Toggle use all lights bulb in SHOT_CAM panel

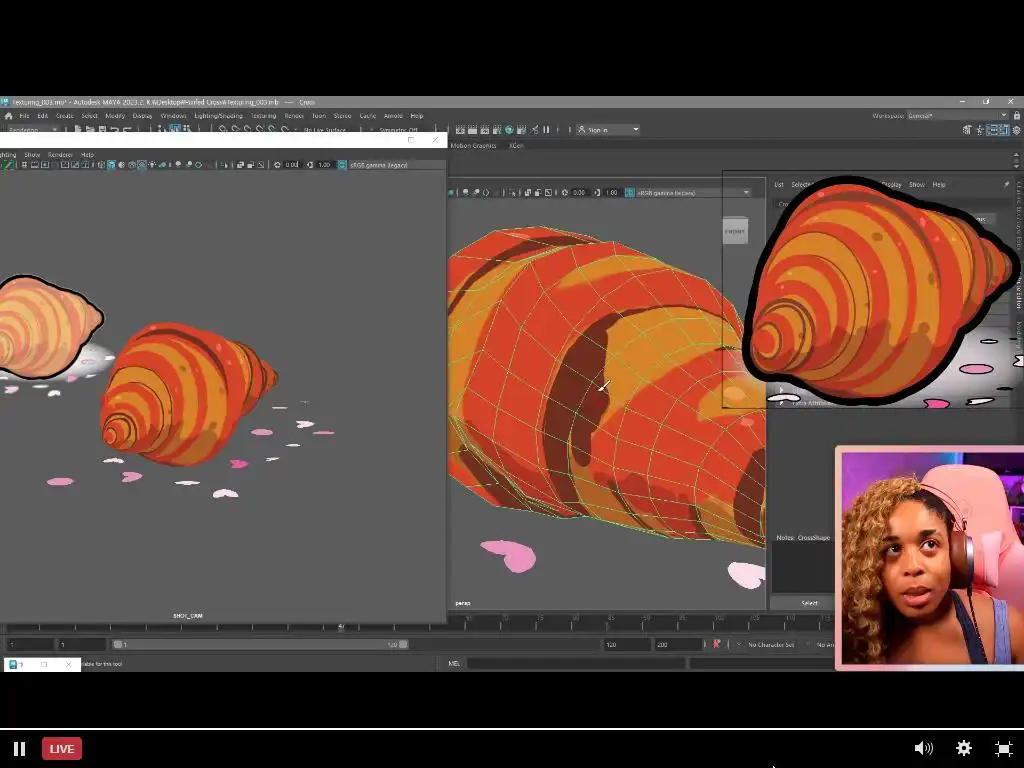(152, 165)
